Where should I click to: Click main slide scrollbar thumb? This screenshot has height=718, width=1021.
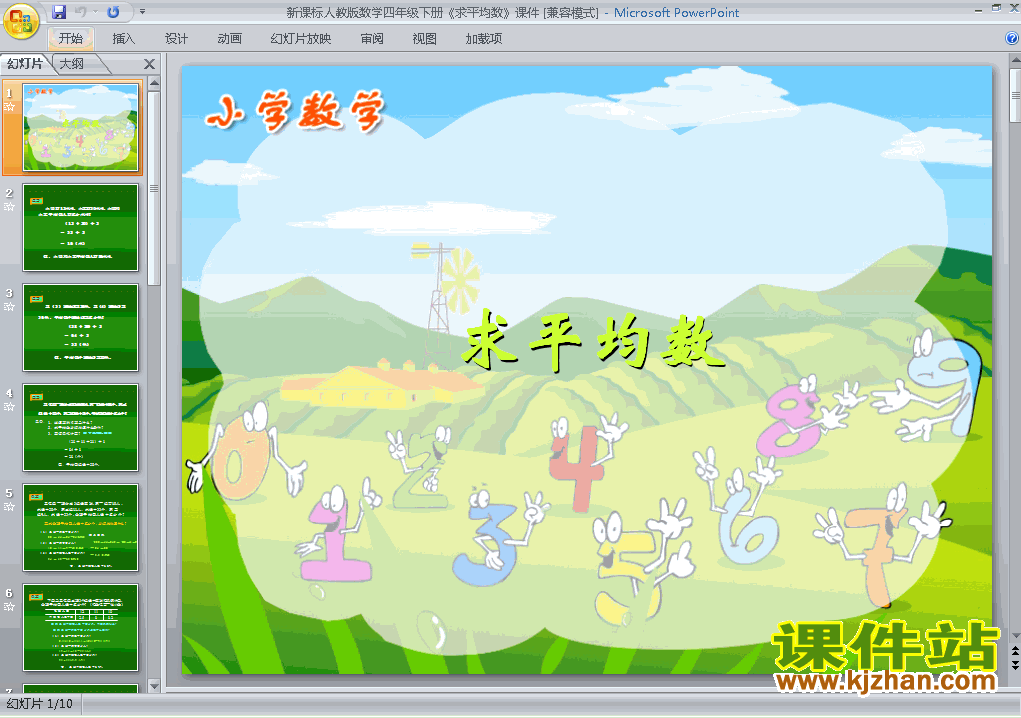pyautogui.click(x=1015, y=95)
